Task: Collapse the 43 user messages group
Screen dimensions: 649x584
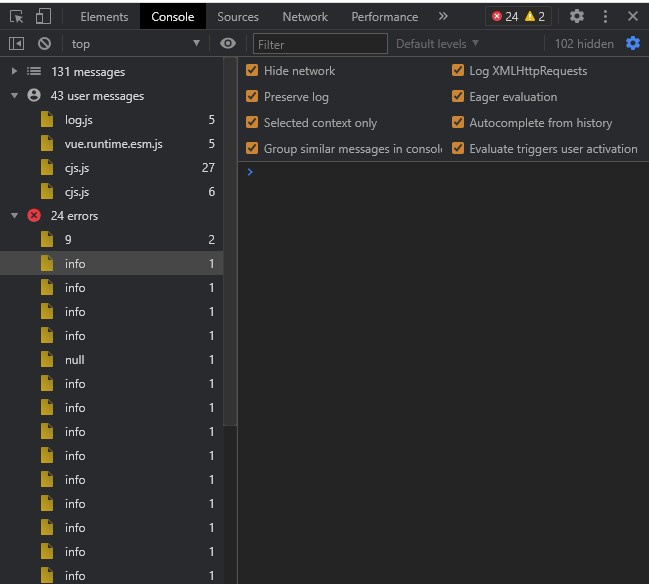Action: pyautogui.click(x=14, y=96)
